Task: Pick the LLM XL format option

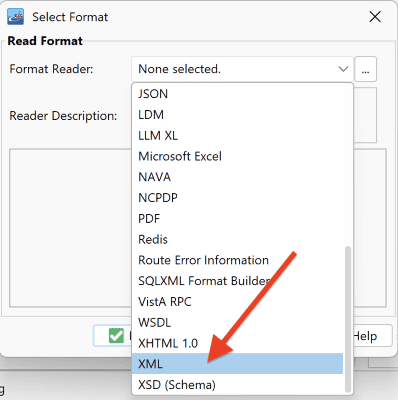Action: click(238, 135)
